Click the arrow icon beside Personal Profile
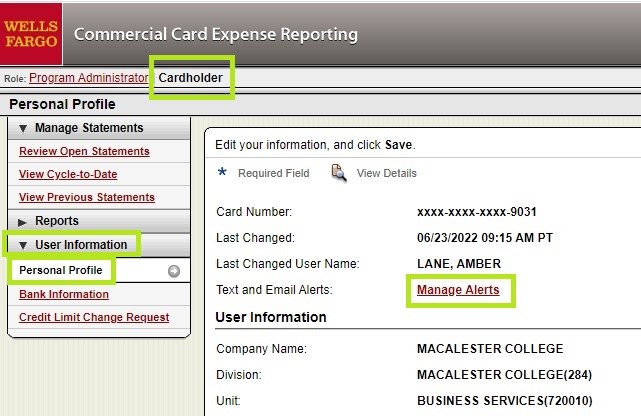Image resolution: width=641 pixels, height=416 pixels. (x=174, y=271)
